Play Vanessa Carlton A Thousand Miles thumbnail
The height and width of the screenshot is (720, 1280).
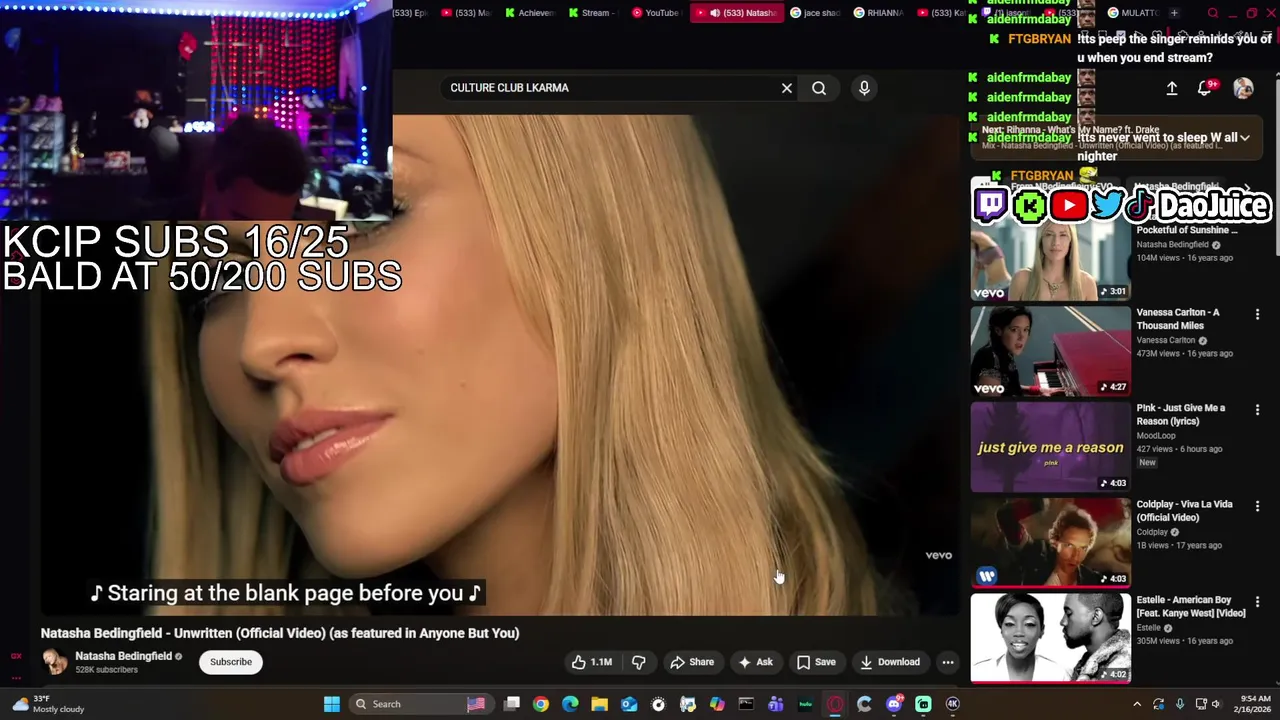[x=1050, y=351]
